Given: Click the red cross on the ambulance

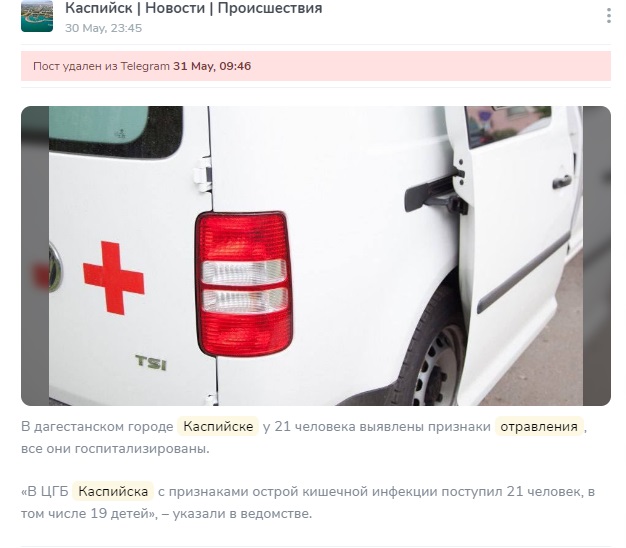Looking at the screenshot, I should pyautogui.click(x=114, y=278).
